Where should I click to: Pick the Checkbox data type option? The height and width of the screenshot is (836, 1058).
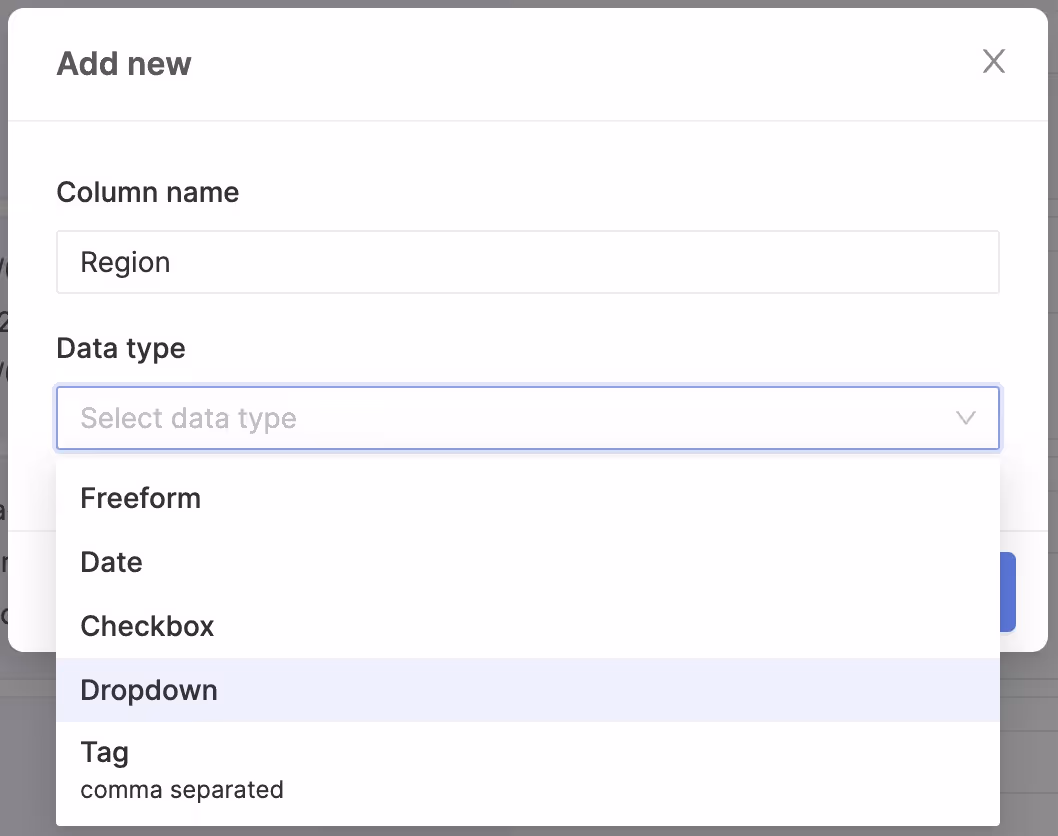pyautogui.click(x=148, y=626)
